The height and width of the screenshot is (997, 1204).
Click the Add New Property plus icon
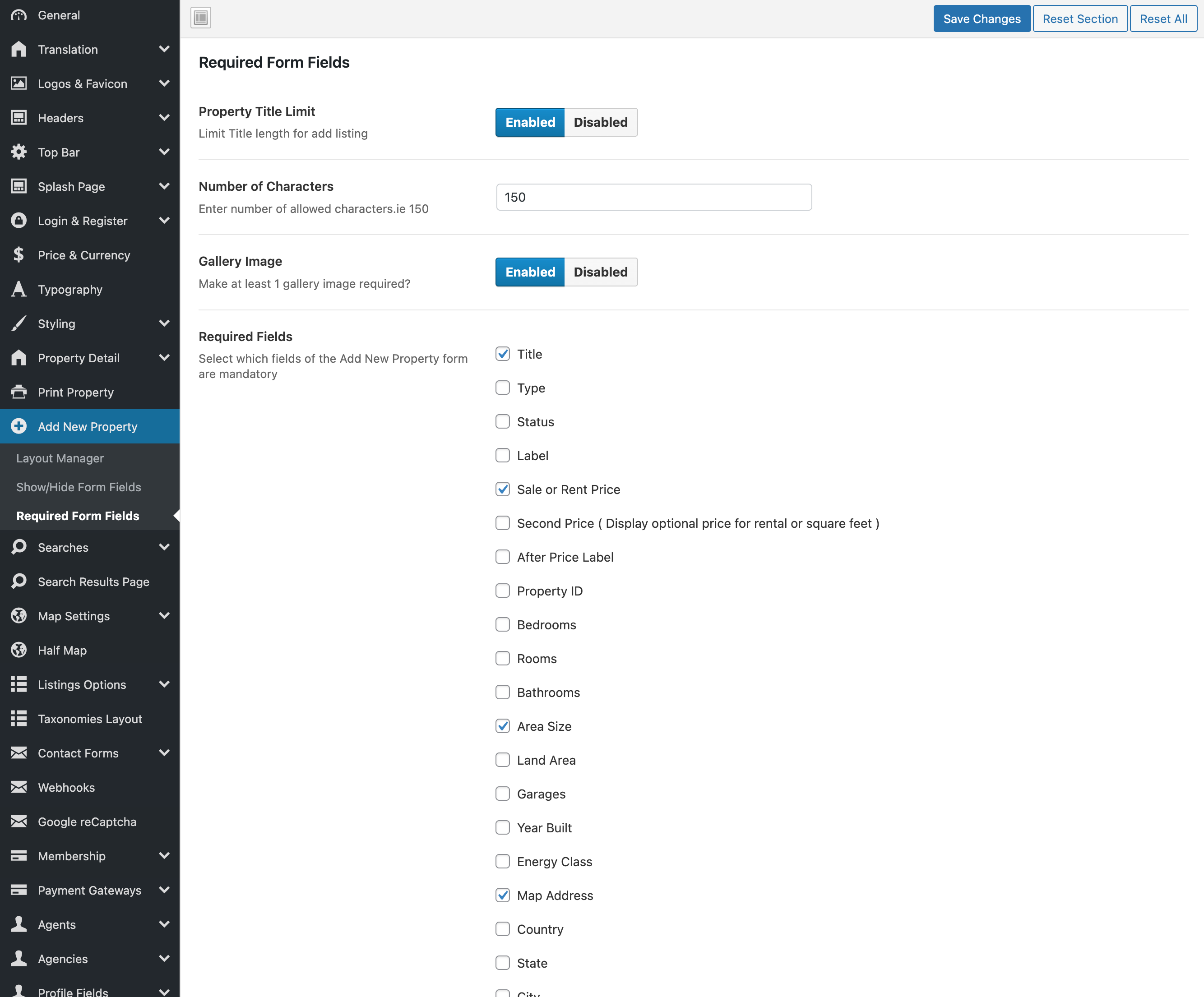19,426
